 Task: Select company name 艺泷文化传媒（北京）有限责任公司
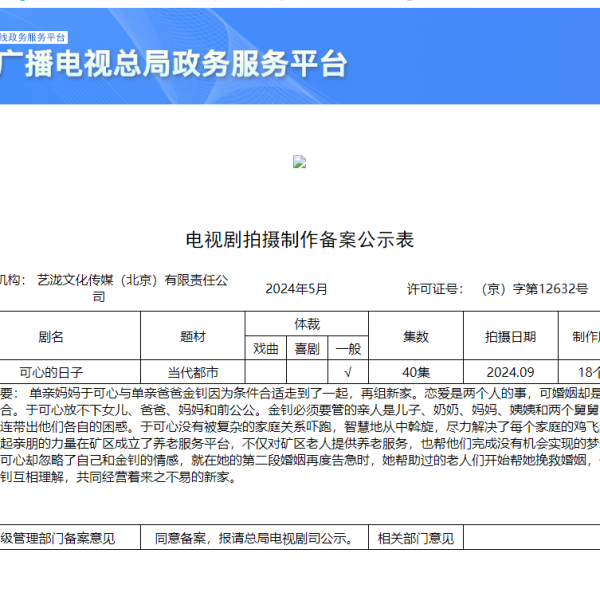pos(132,288)
